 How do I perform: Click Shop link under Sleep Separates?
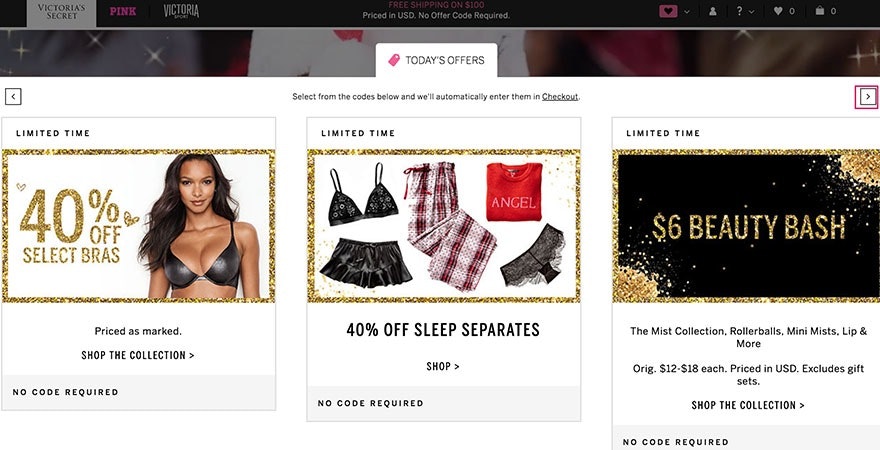point(443,366)
